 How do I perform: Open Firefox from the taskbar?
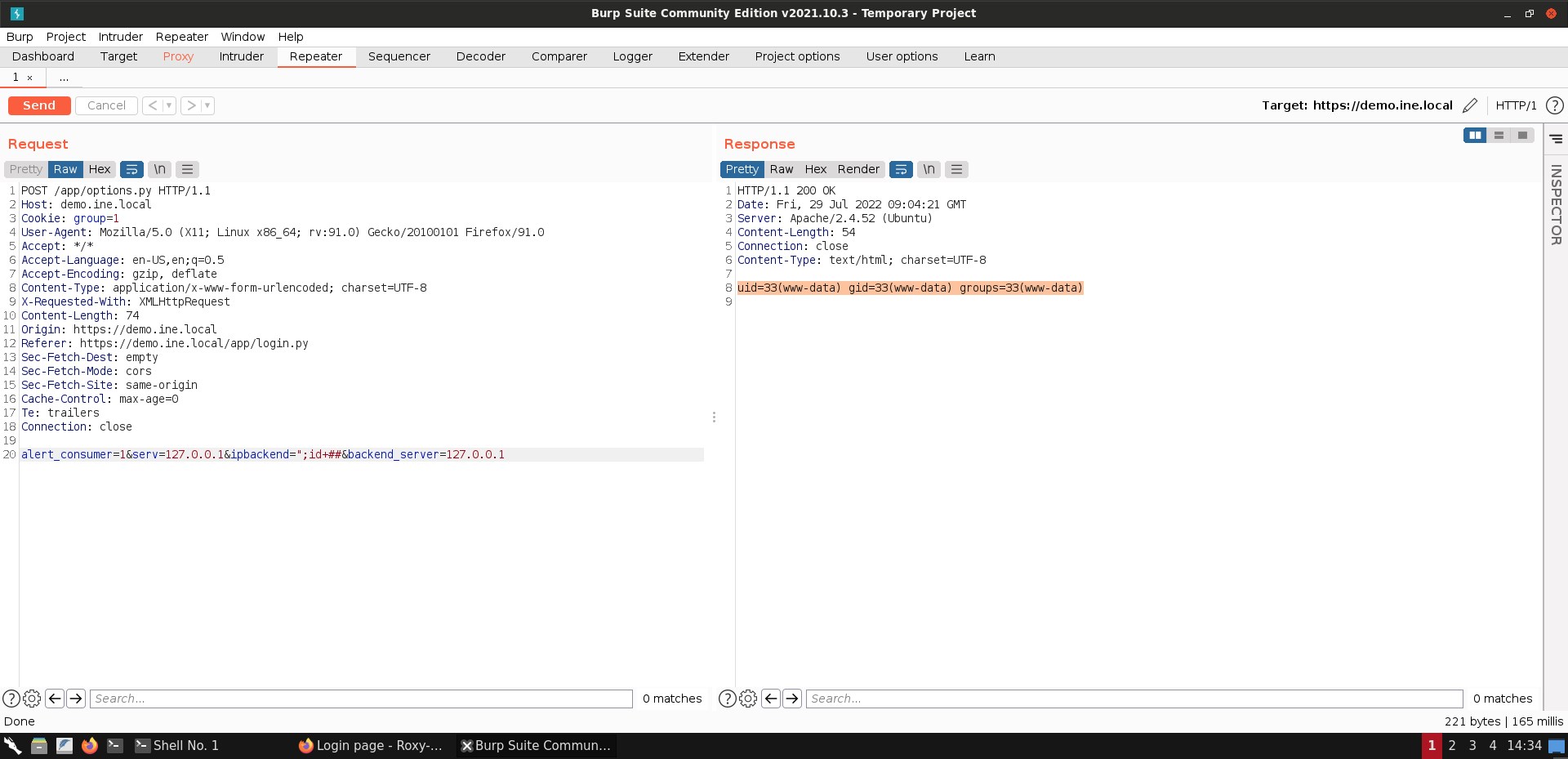coord(89,745)
